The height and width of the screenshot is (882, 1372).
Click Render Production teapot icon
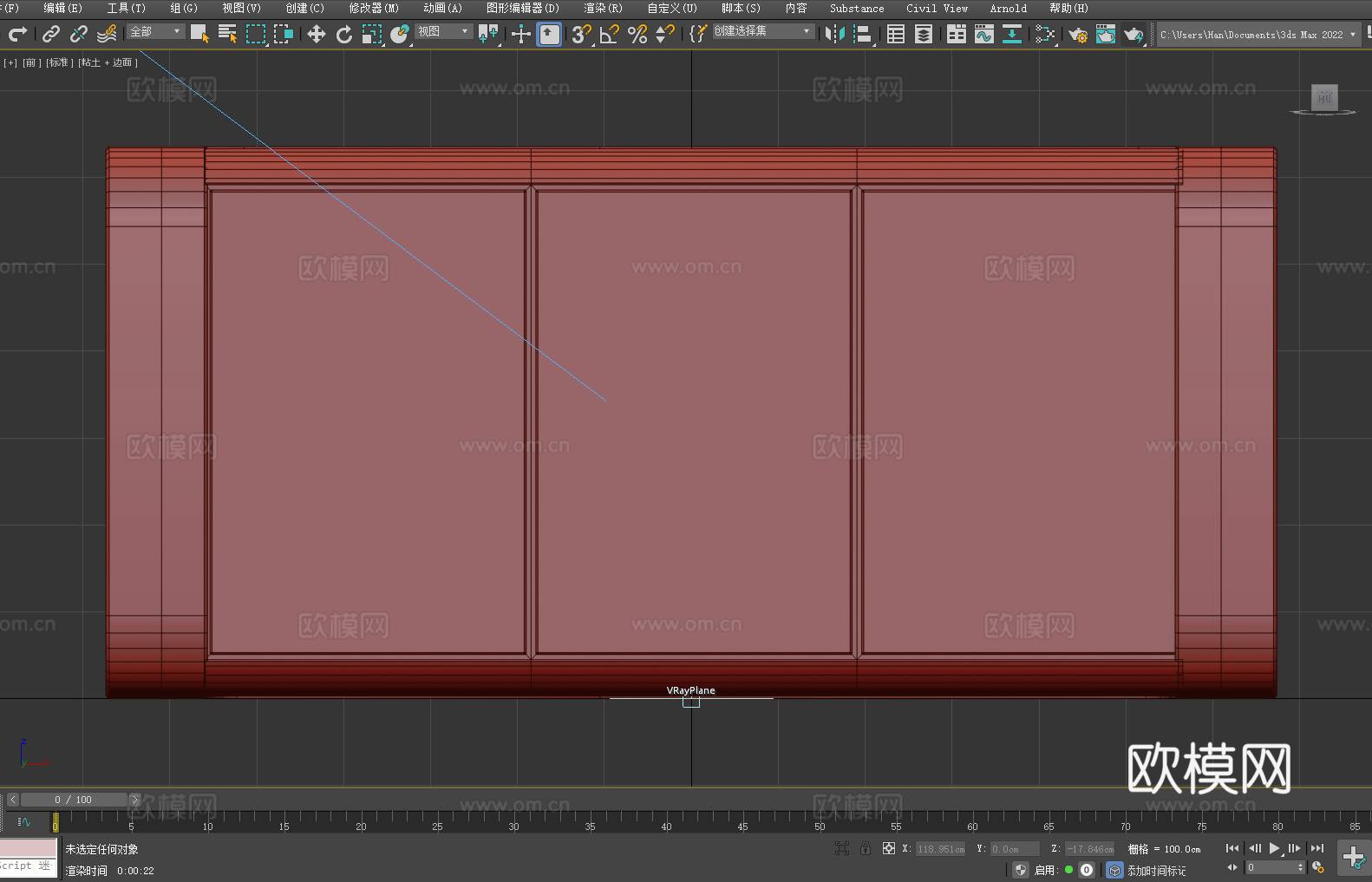pos(1134,34)
